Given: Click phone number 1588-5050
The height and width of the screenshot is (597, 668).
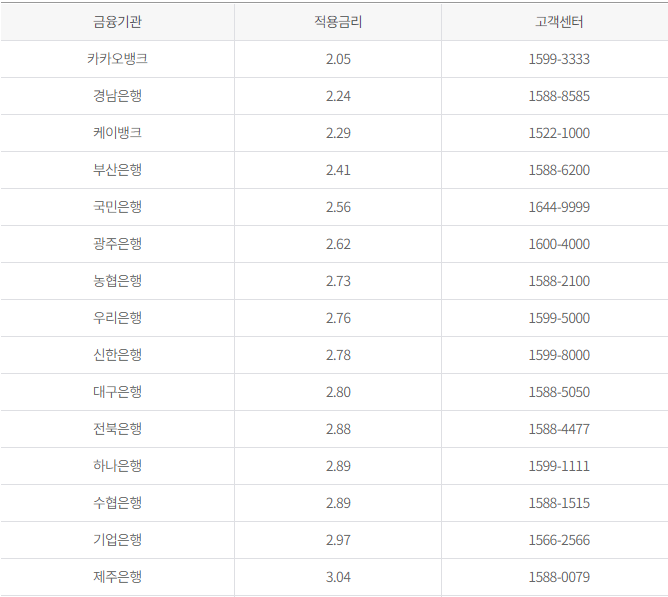Looking at the screenshot, I should [559, 392].
